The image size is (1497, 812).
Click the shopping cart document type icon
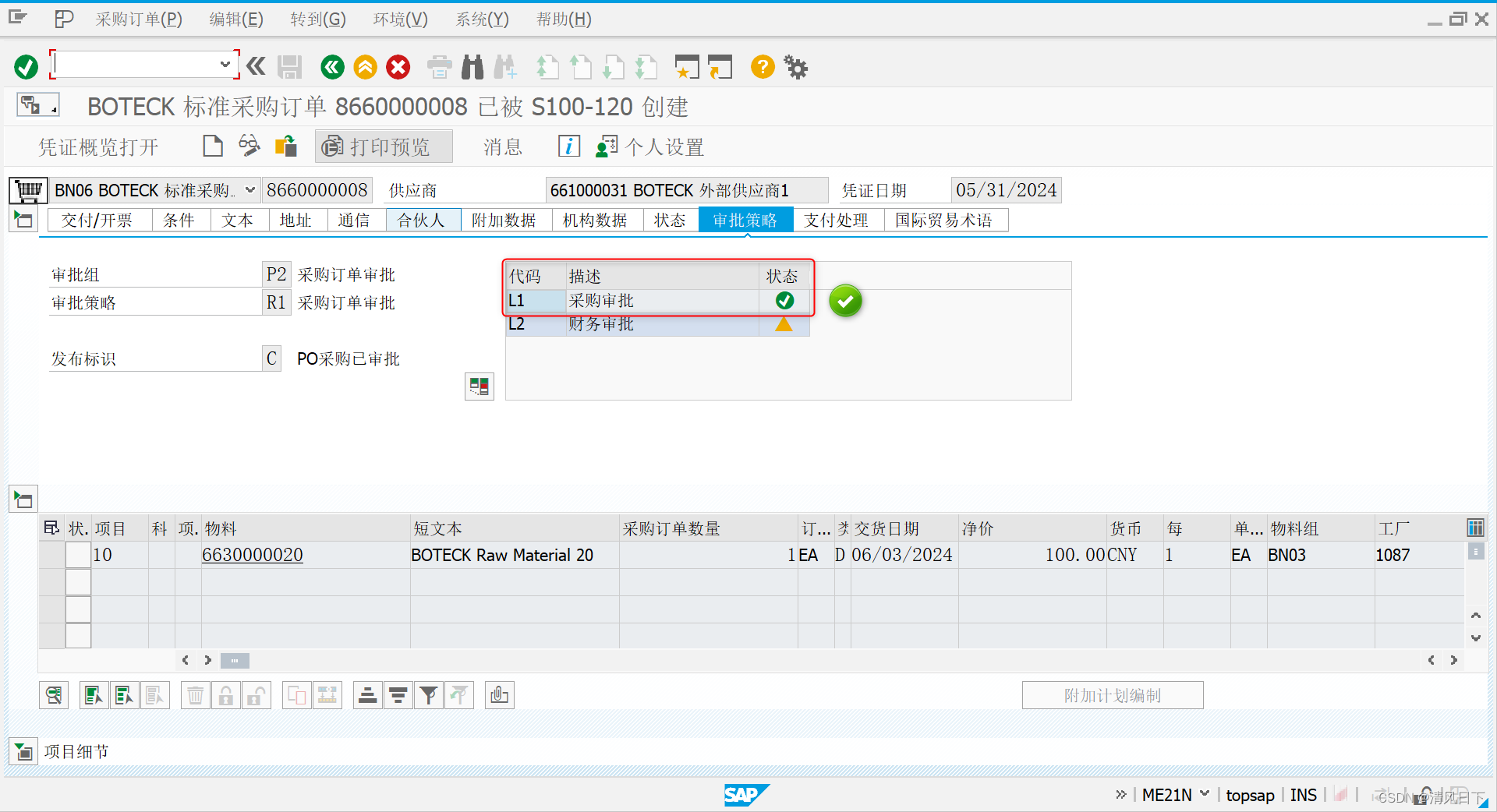pyautogui.click(x=29, y=190)
